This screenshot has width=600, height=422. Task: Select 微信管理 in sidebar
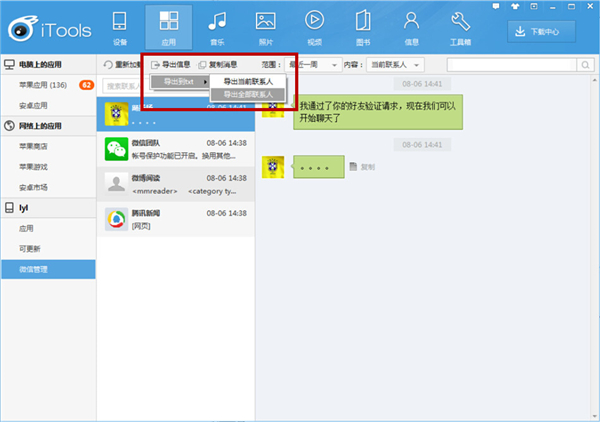click(x=48, y=269)
